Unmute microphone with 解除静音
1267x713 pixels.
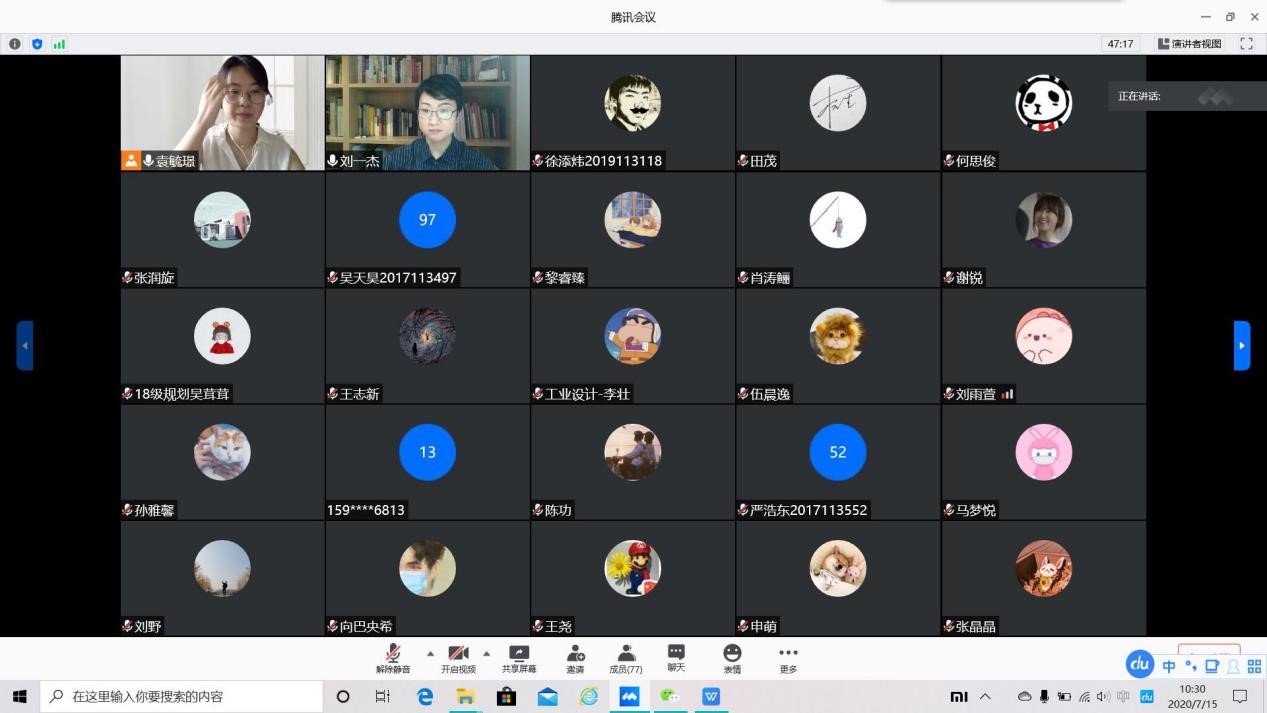coord(393,657)
